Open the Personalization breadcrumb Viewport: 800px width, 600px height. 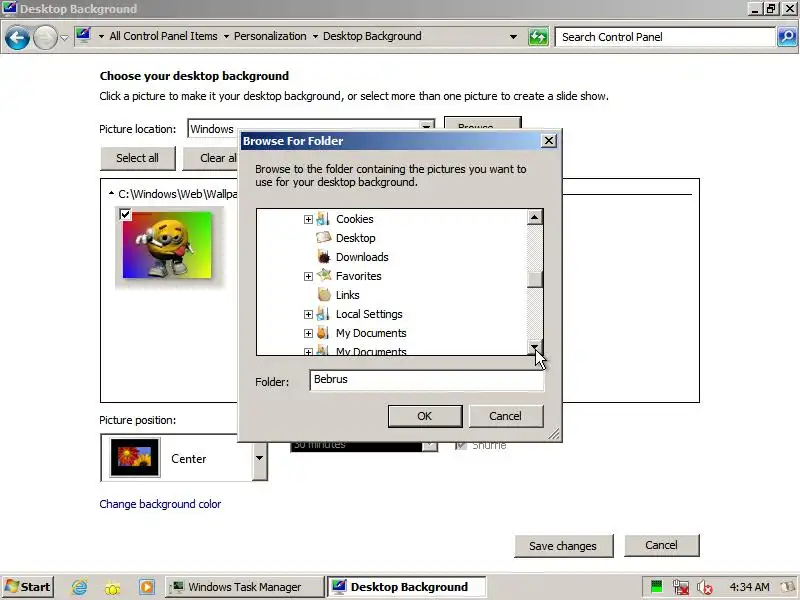click(270, 36)
